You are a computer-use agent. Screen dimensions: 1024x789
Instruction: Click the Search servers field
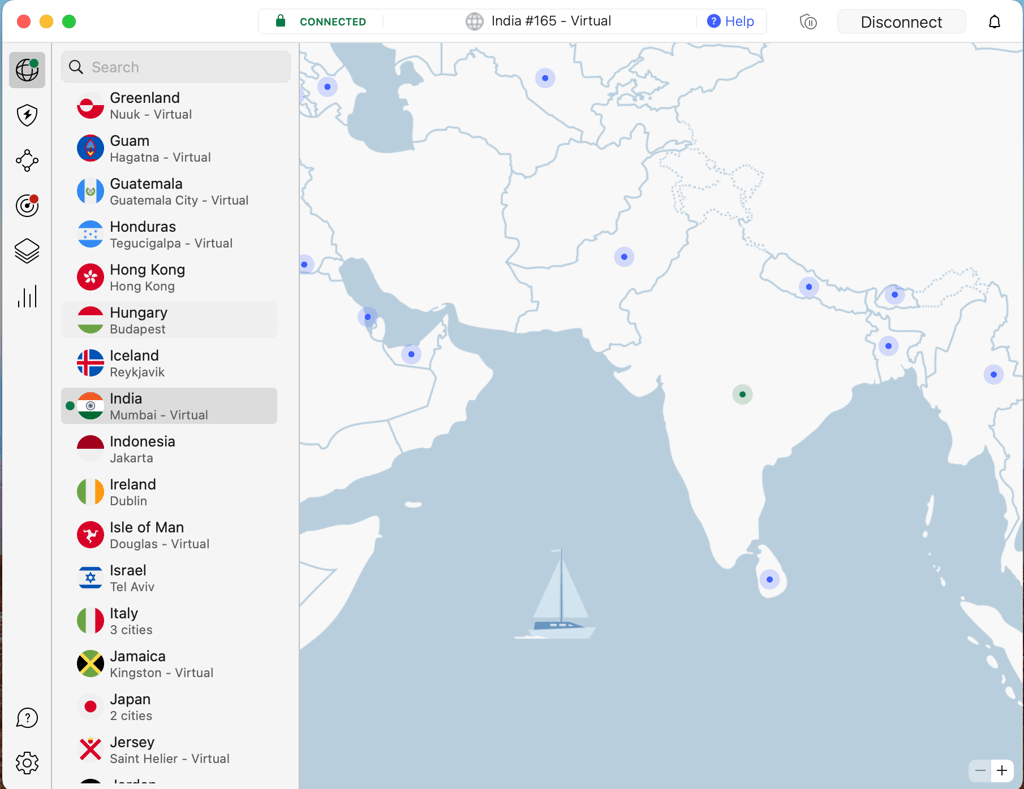point(176,67)
